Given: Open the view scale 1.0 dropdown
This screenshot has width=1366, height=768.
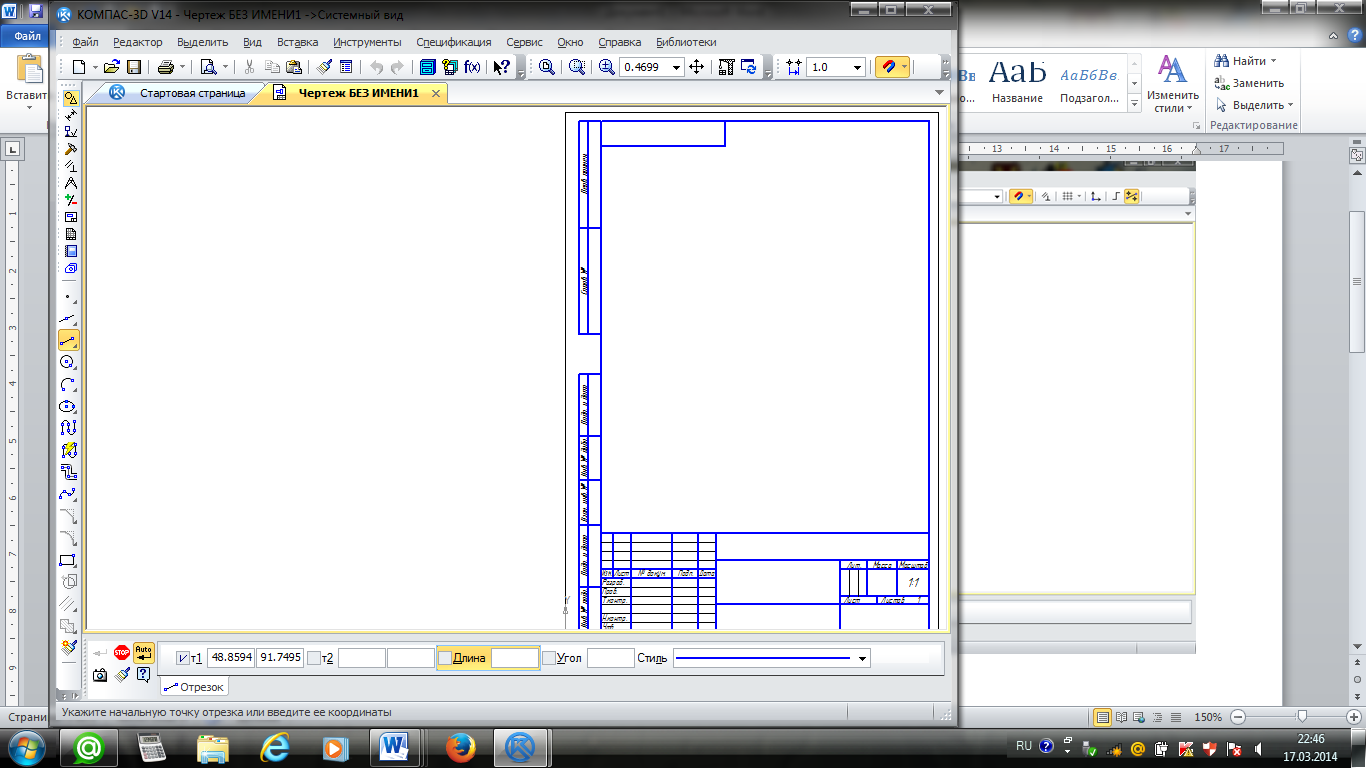Looking at the screenshot, I should [x=858, y=67].
